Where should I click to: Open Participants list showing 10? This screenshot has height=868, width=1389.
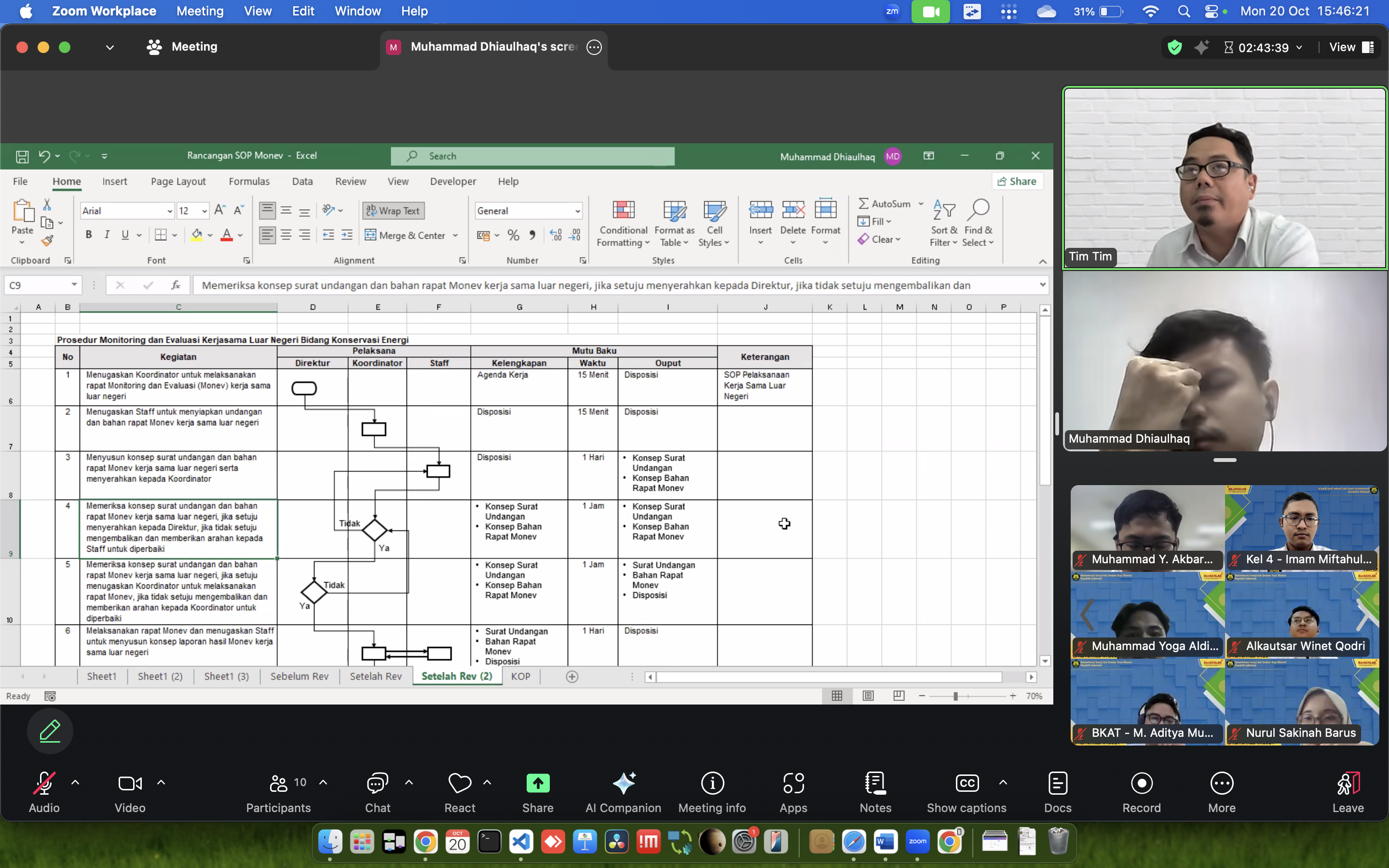click(279, 784)
